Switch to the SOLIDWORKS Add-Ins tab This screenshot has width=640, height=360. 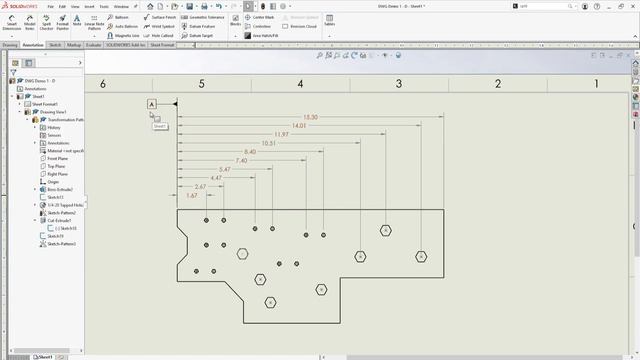[x=126, y=45]
